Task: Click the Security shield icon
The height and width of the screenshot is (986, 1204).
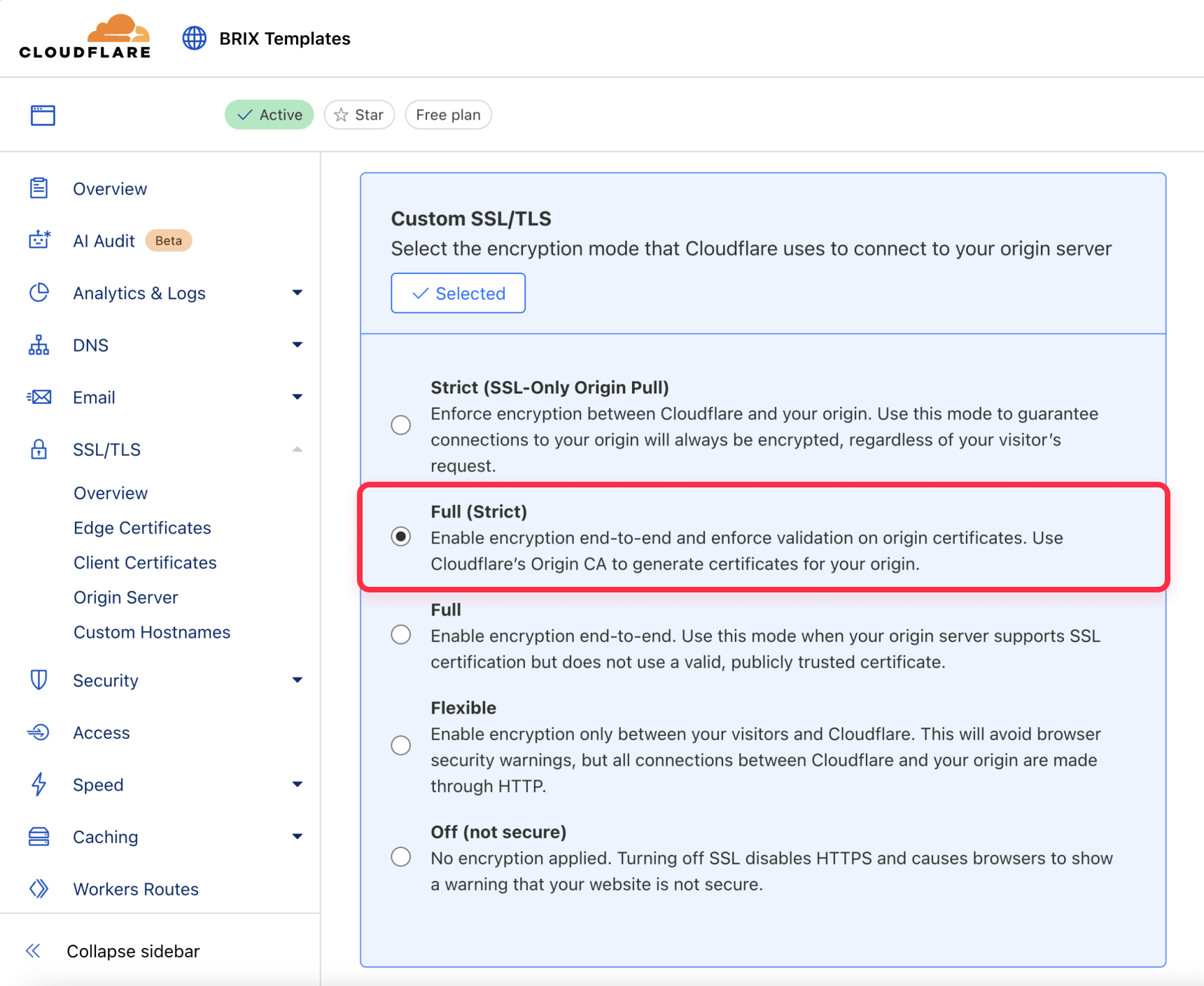Action: click(39, 680)
